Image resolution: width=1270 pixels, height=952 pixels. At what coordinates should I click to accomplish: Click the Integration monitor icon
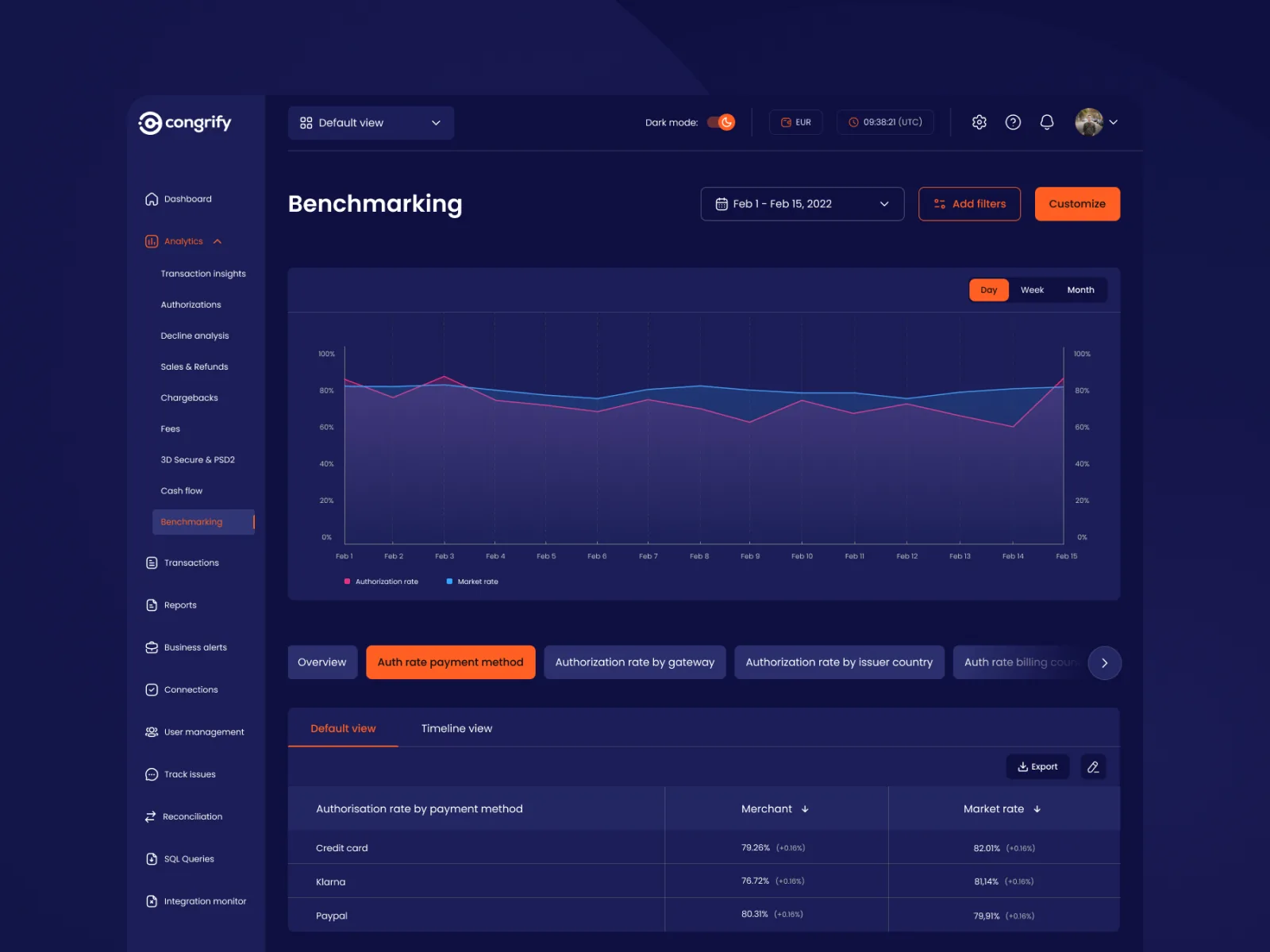(152, 901)
